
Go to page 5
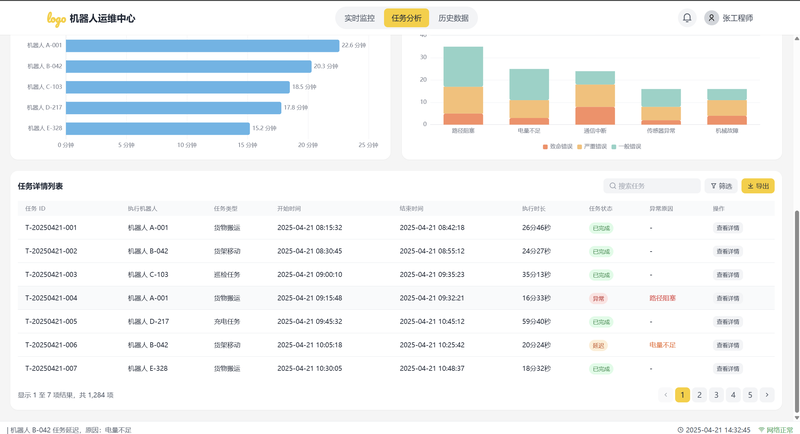click(x=750, y=395)
